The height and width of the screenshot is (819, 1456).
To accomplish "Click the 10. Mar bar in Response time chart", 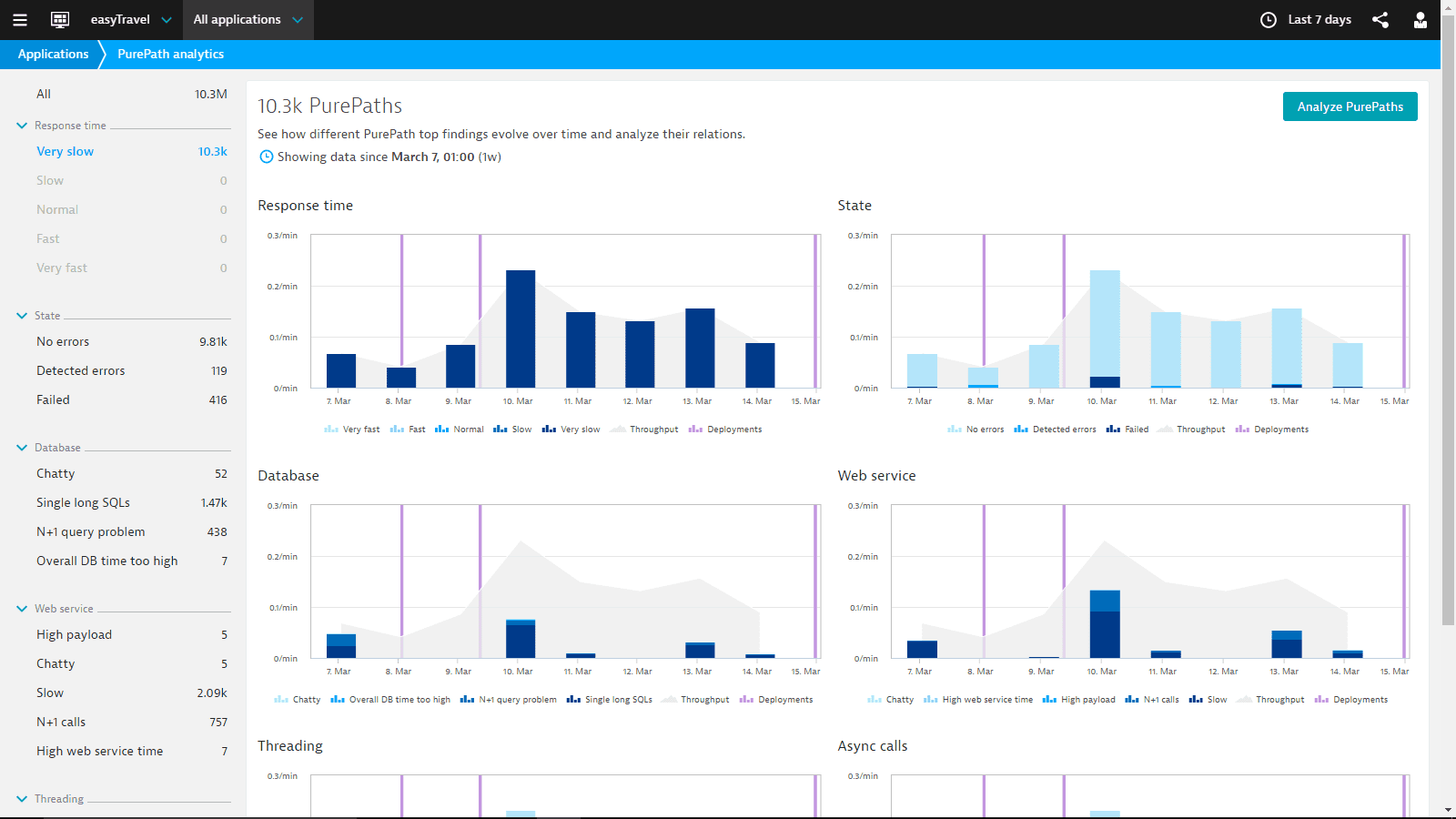I will (521, 329).
